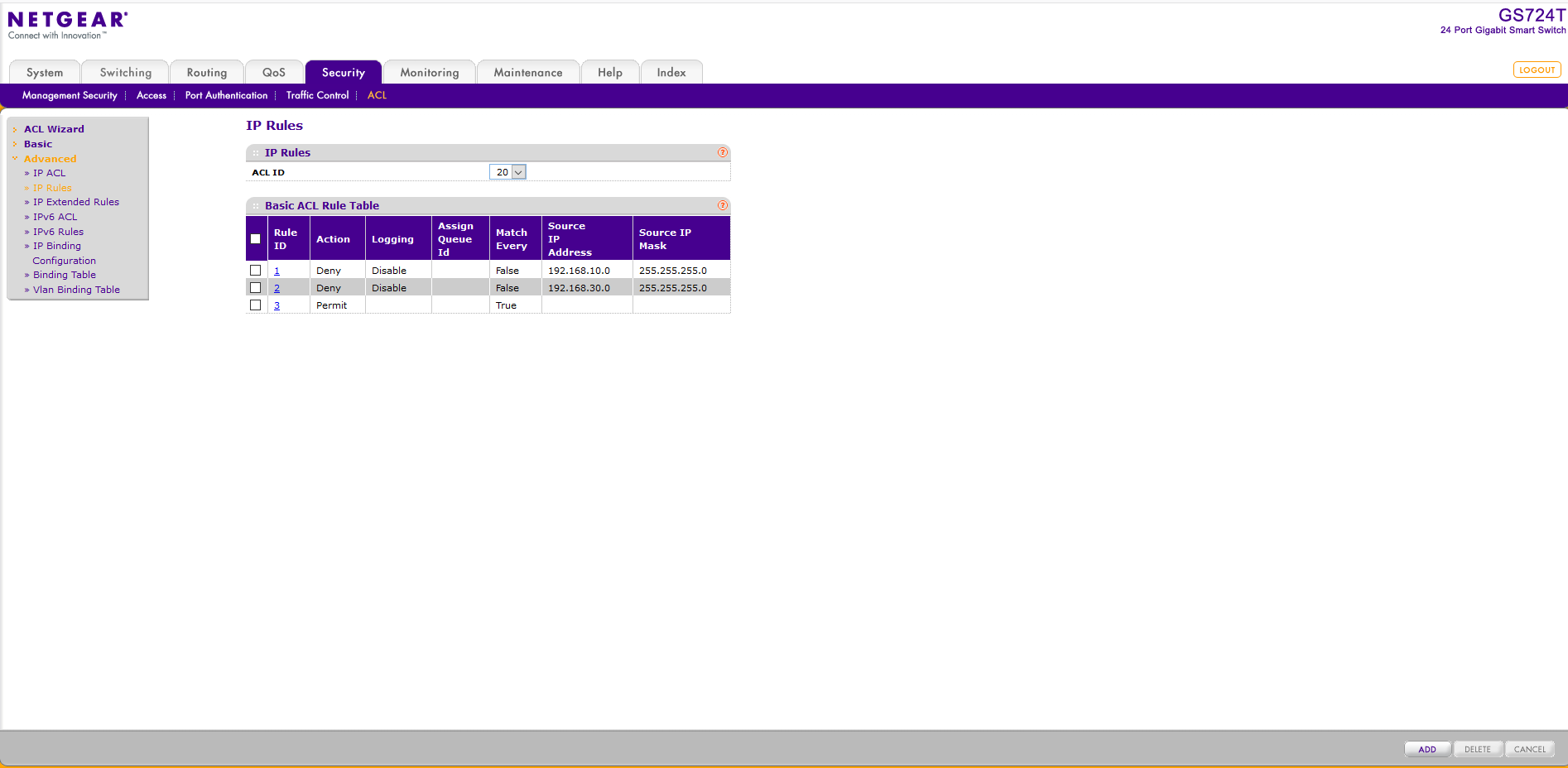The height and width of the screenshot is (768, 1568).
Task: Select the Security tab
Action: (344, 73)
